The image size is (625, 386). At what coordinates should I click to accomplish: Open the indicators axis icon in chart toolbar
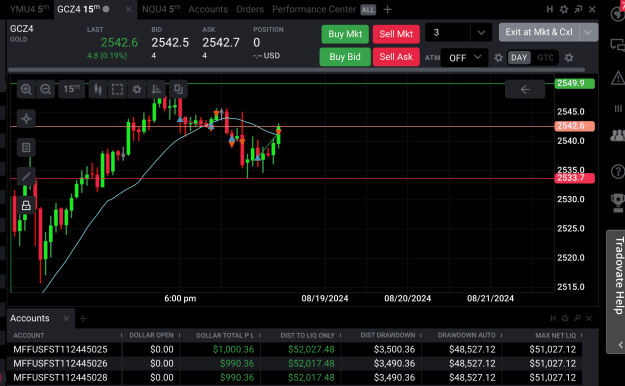click(x=156, y=89)
